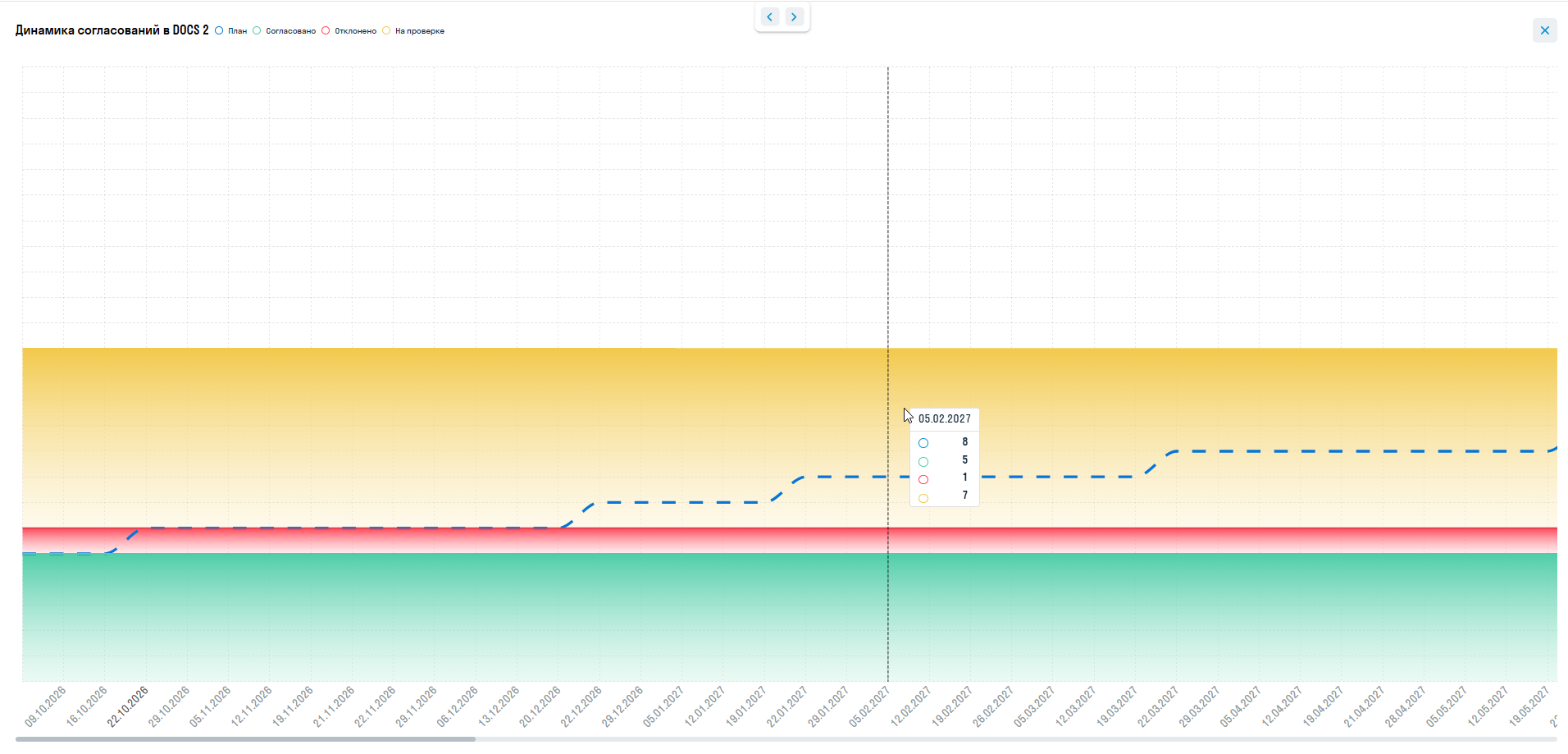Click the x-axis label 16.10.2026
Screen dimensions: 1568x754
coord(86,706)
